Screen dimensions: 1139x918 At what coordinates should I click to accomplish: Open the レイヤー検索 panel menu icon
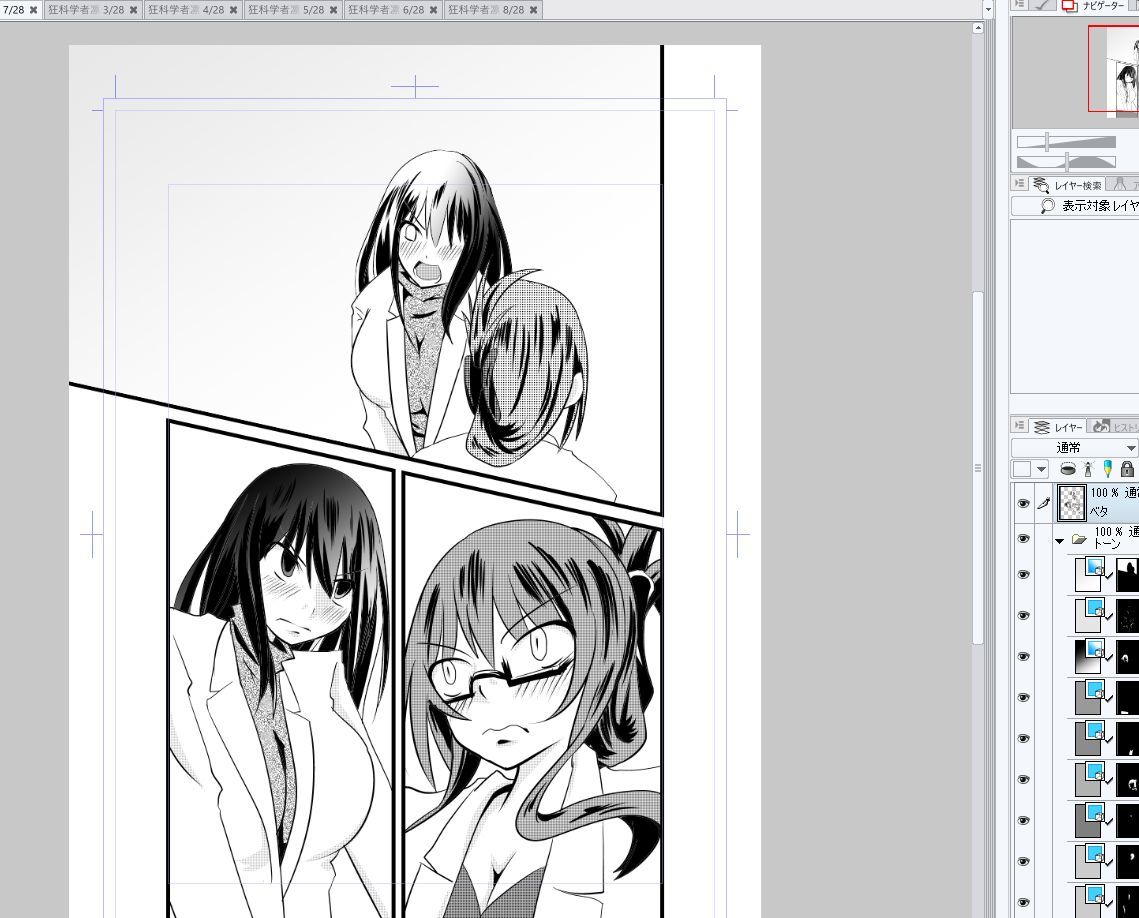coord(1020,184)
